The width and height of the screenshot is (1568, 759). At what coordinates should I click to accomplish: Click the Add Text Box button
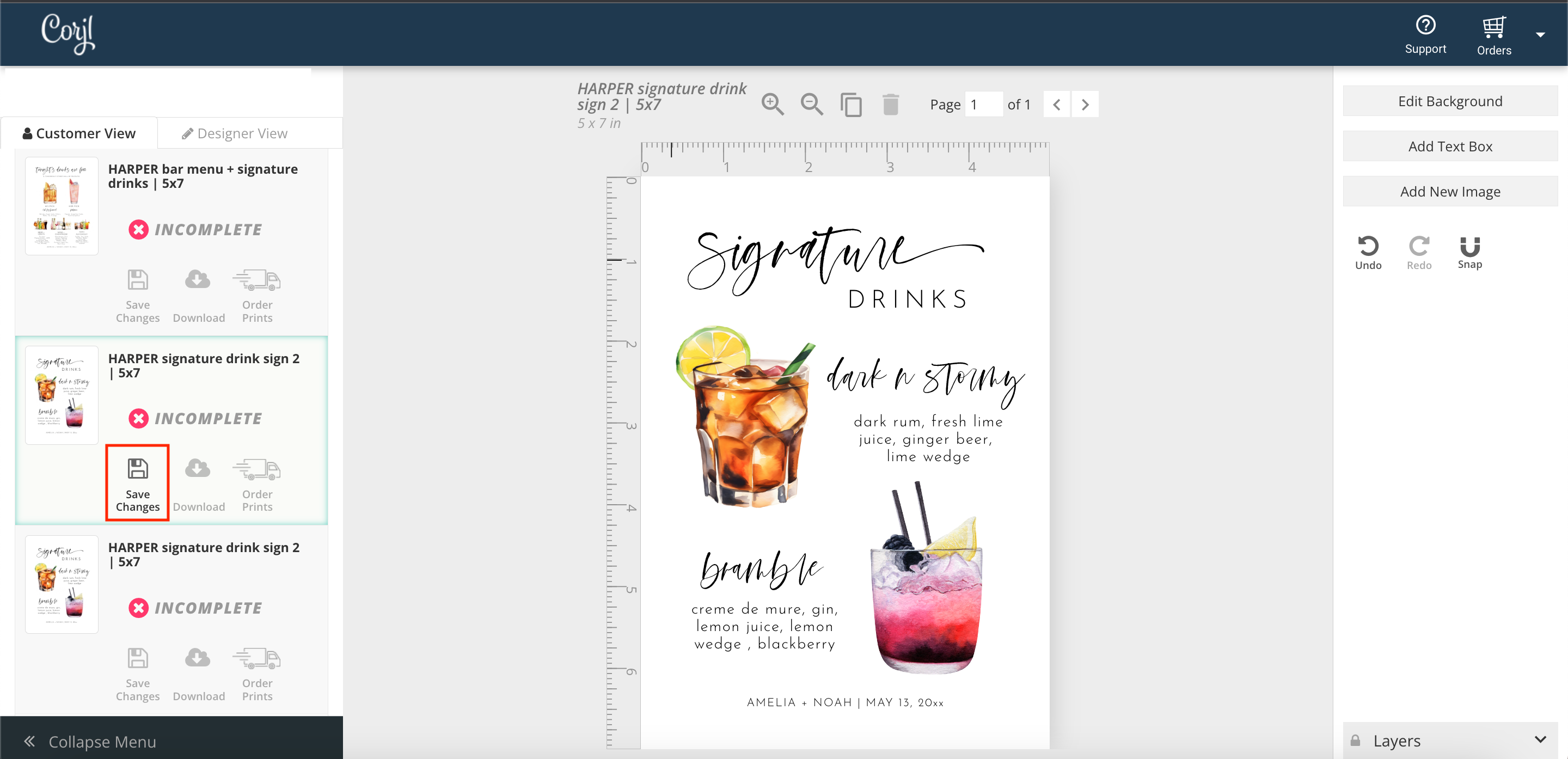pos(1449,146)
